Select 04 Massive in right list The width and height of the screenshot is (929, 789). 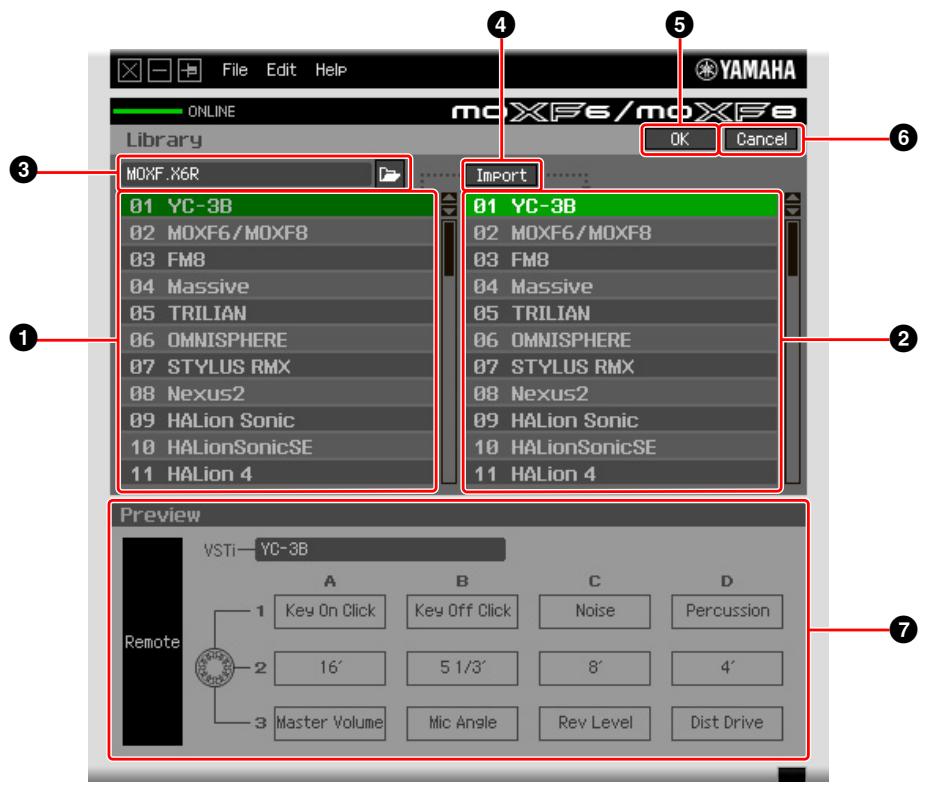point(622,286)
